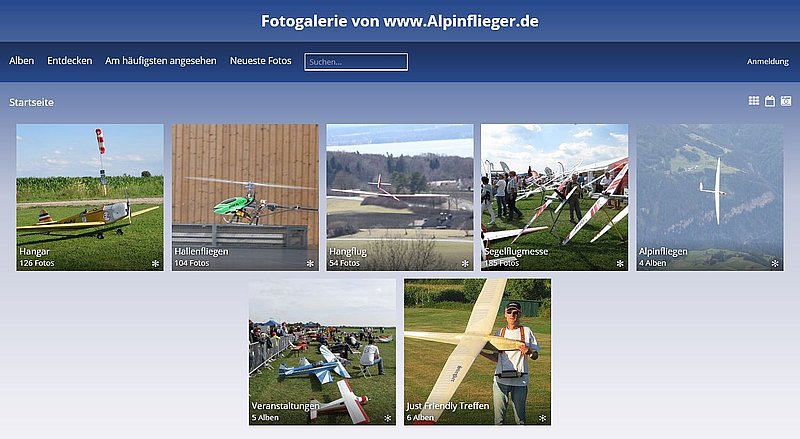
Task: Go to Neueste Fotos
Action: [x=260, y=61]
